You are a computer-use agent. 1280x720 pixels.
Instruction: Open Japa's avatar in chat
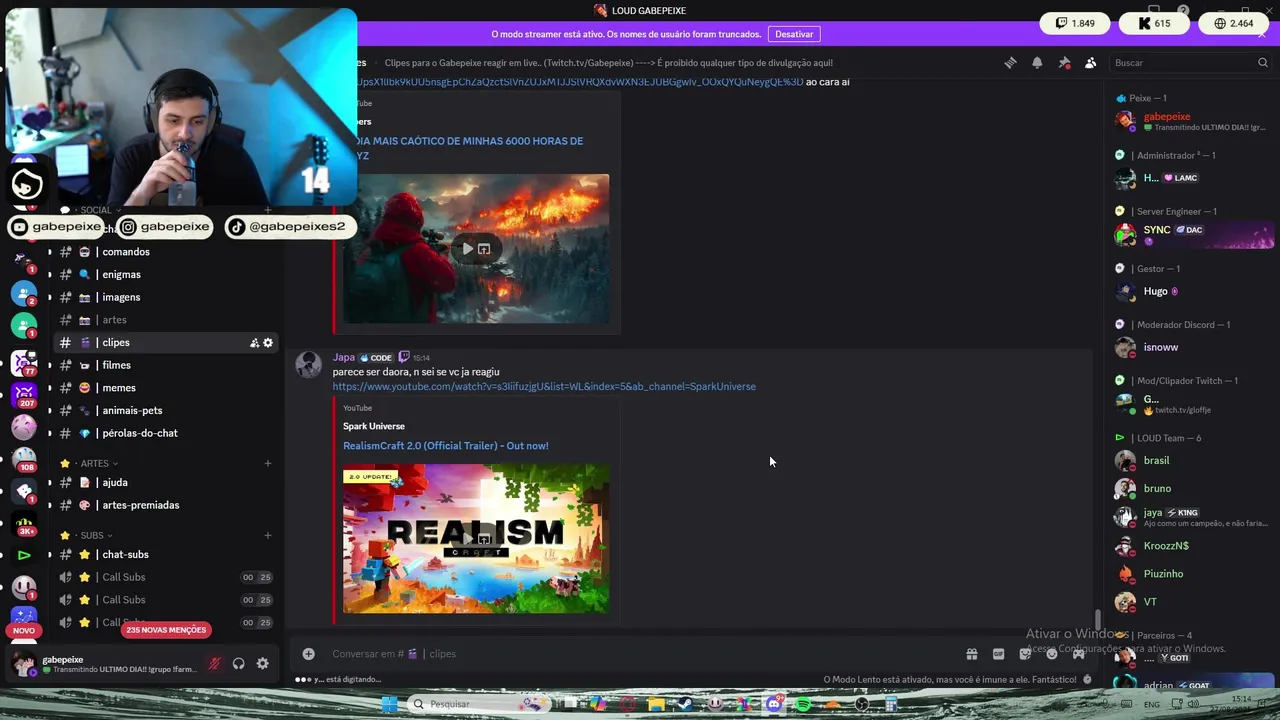point(308,365)
